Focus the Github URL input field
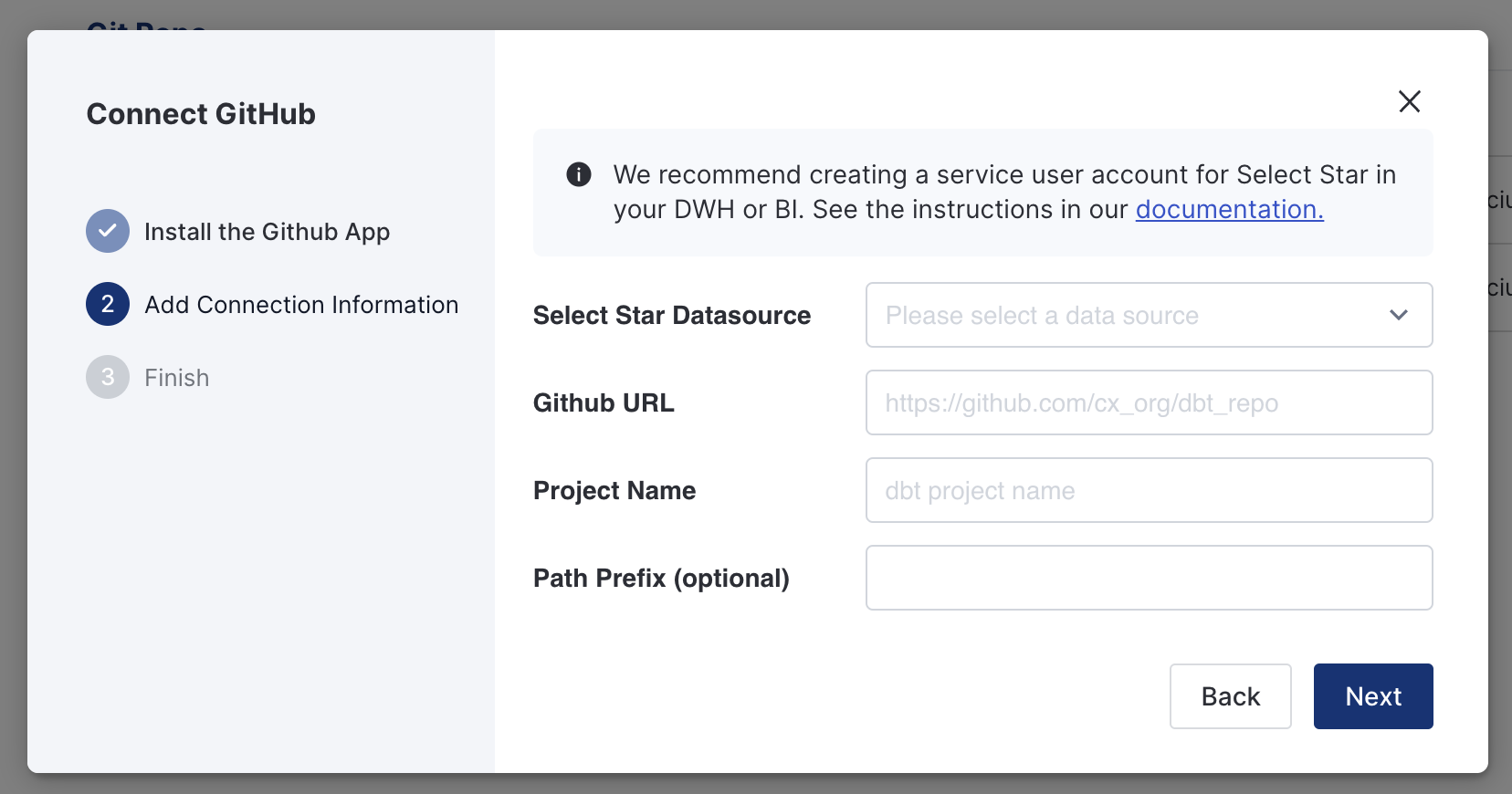The height and width of the screenshot is (794, 1512). pos(1149,402)
